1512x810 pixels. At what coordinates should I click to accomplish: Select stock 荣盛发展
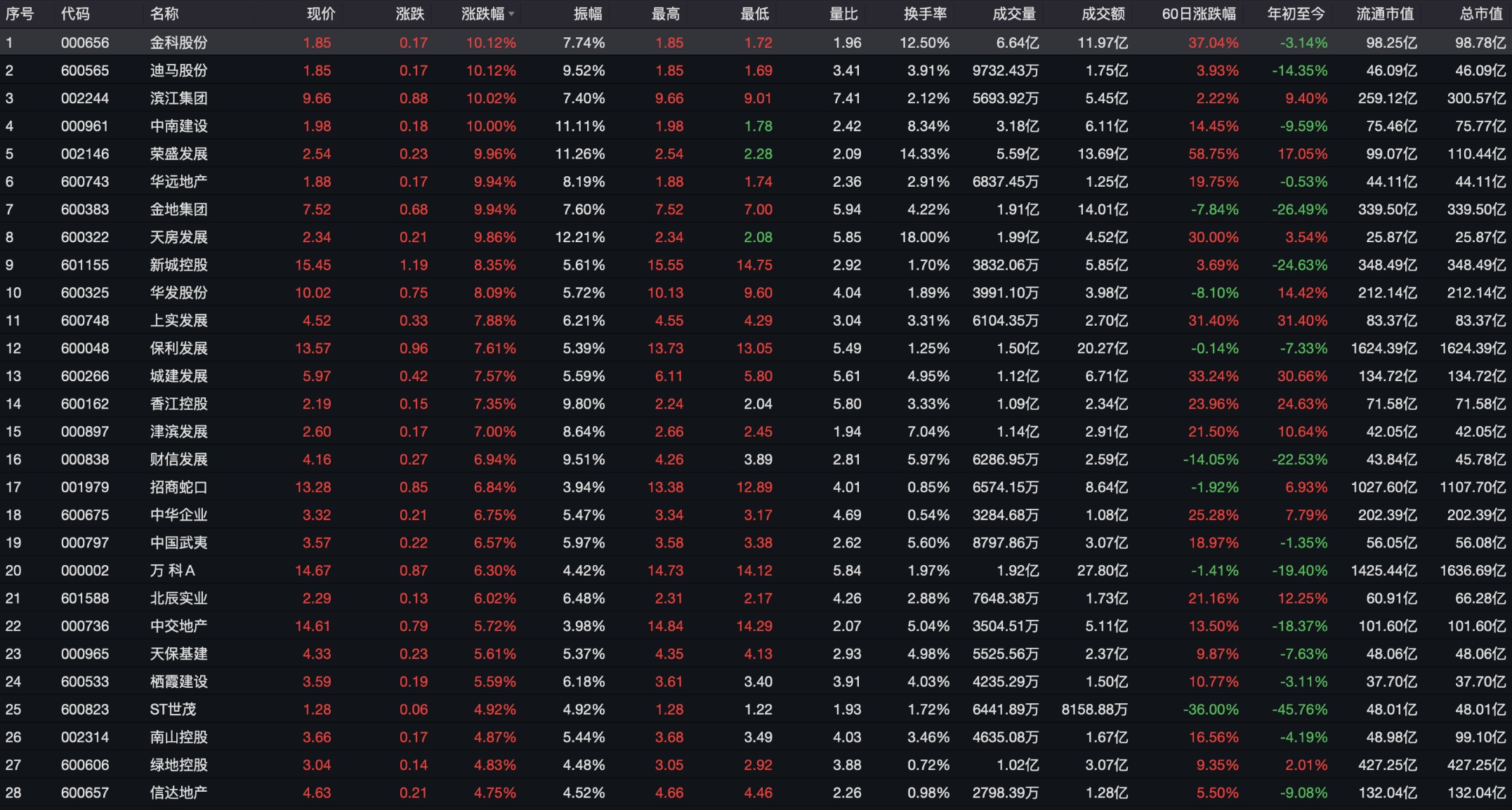pyautogui.click(x=178, y=154)
